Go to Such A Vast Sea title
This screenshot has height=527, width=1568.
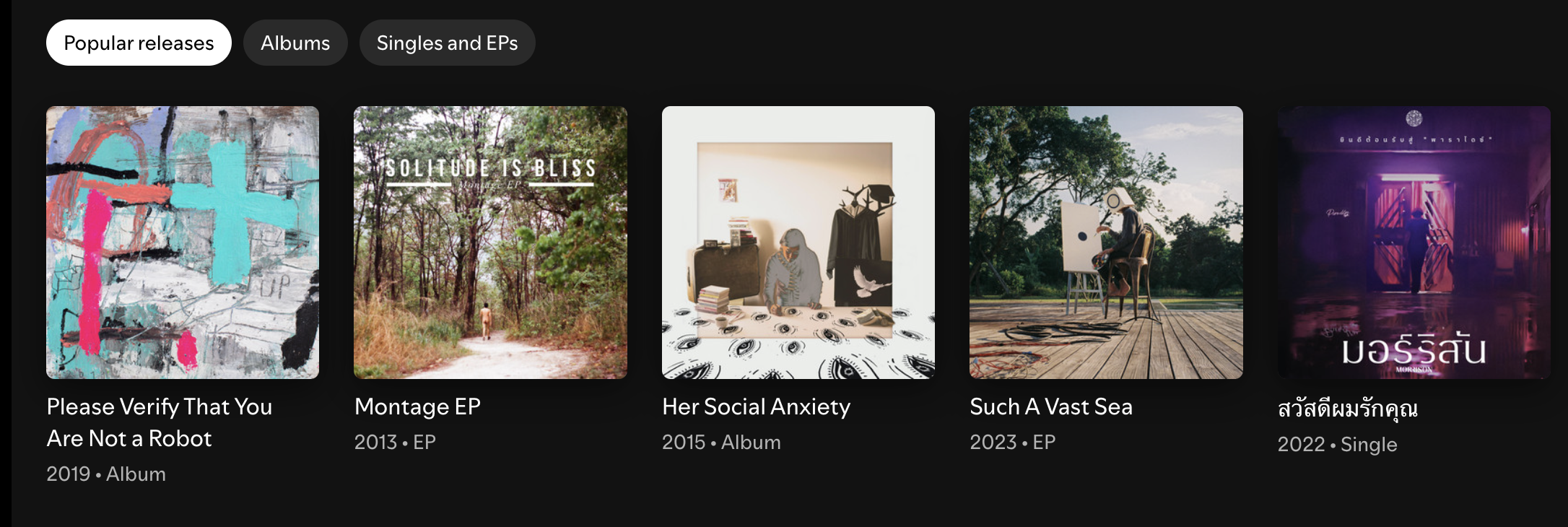tap(1051, 406)
